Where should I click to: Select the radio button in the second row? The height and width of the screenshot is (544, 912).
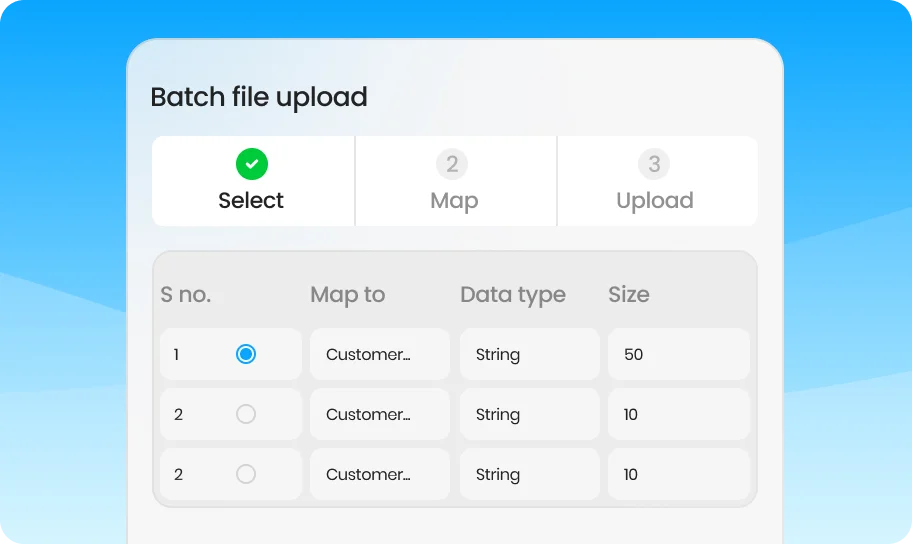click(246, 414)
